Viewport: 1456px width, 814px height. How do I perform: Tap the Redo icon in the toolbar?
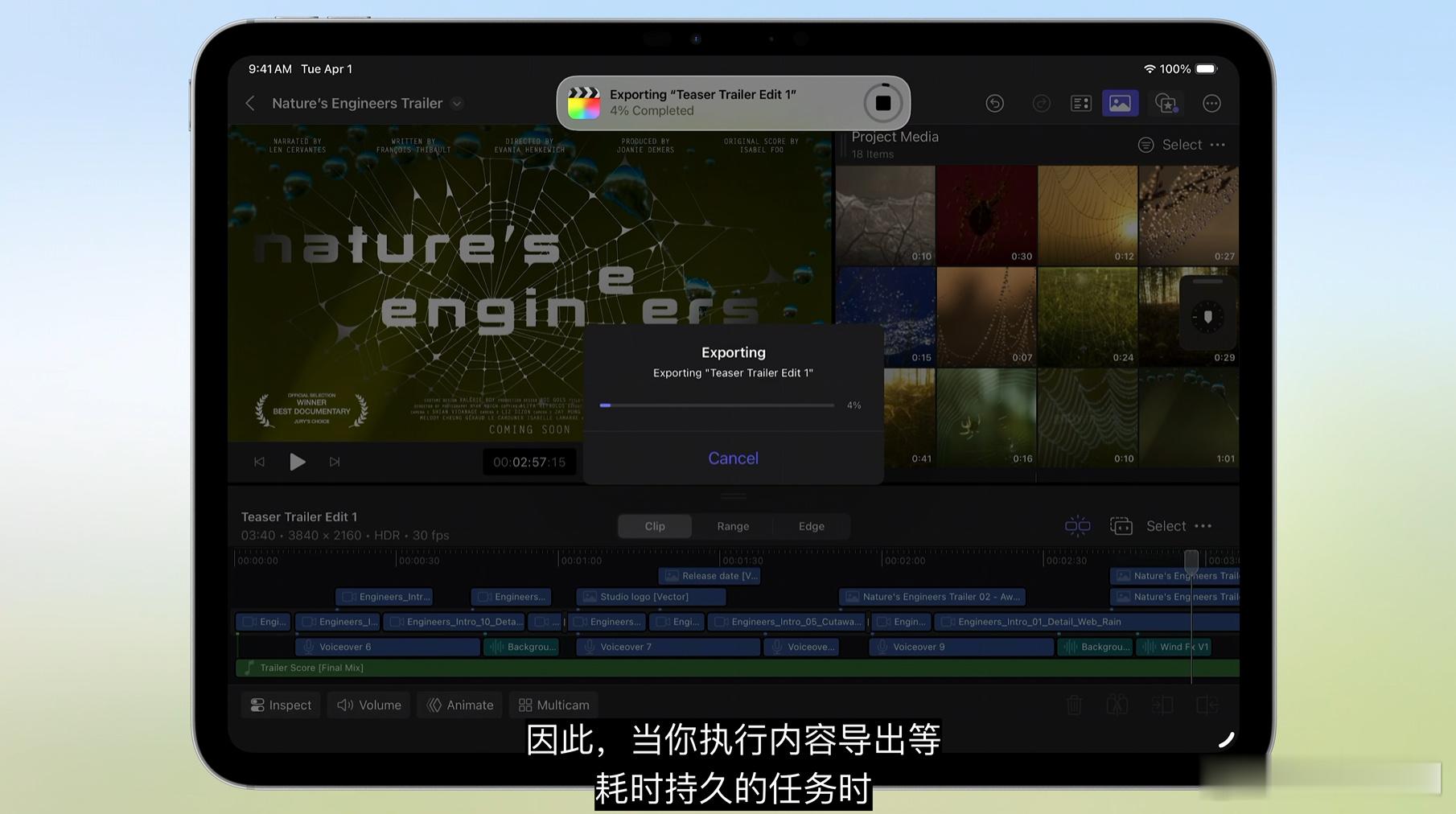[x=1042, y=103]
